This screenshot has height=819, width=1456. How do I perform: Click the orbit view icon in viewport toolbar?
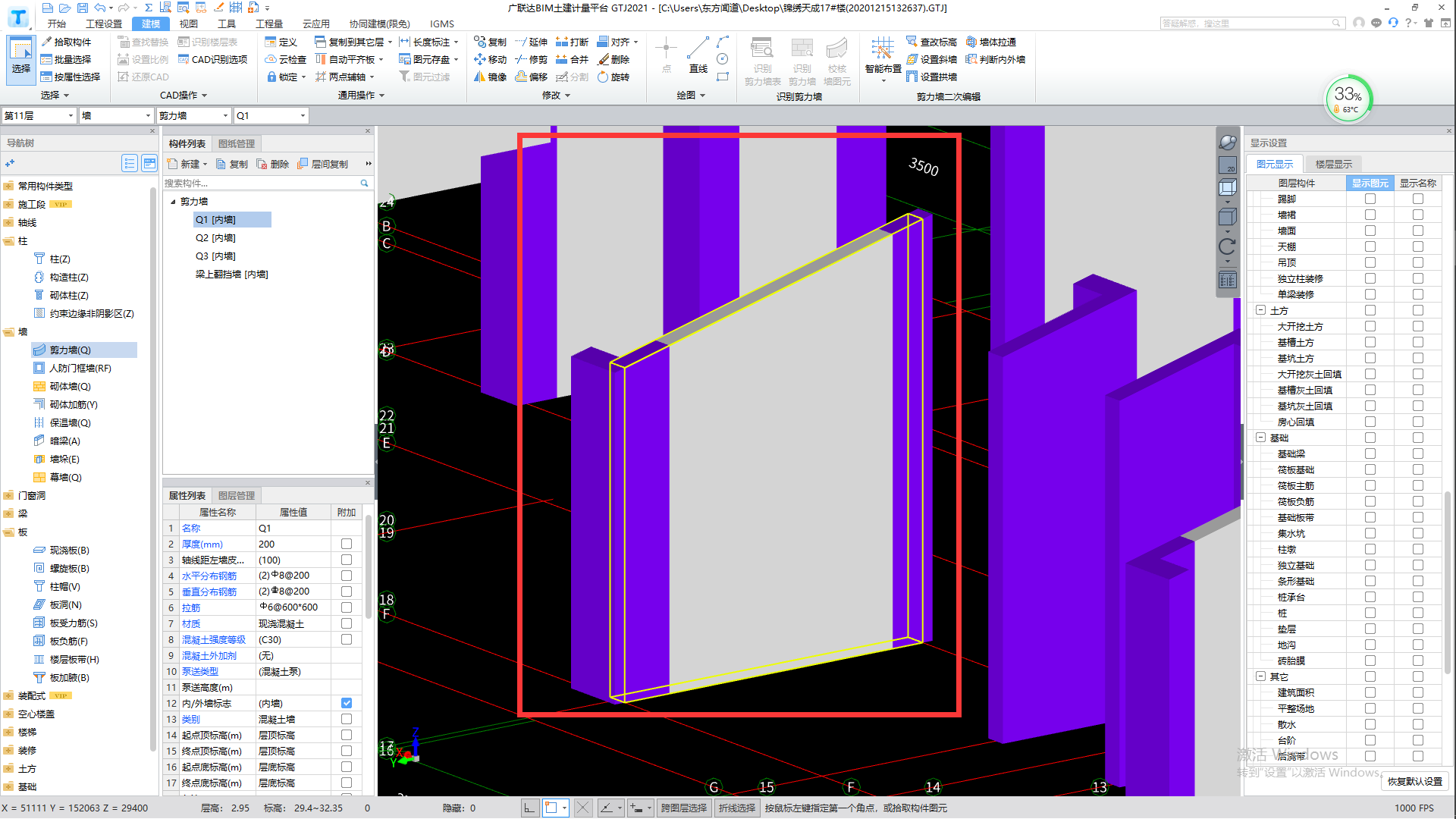pos(1227,143)
